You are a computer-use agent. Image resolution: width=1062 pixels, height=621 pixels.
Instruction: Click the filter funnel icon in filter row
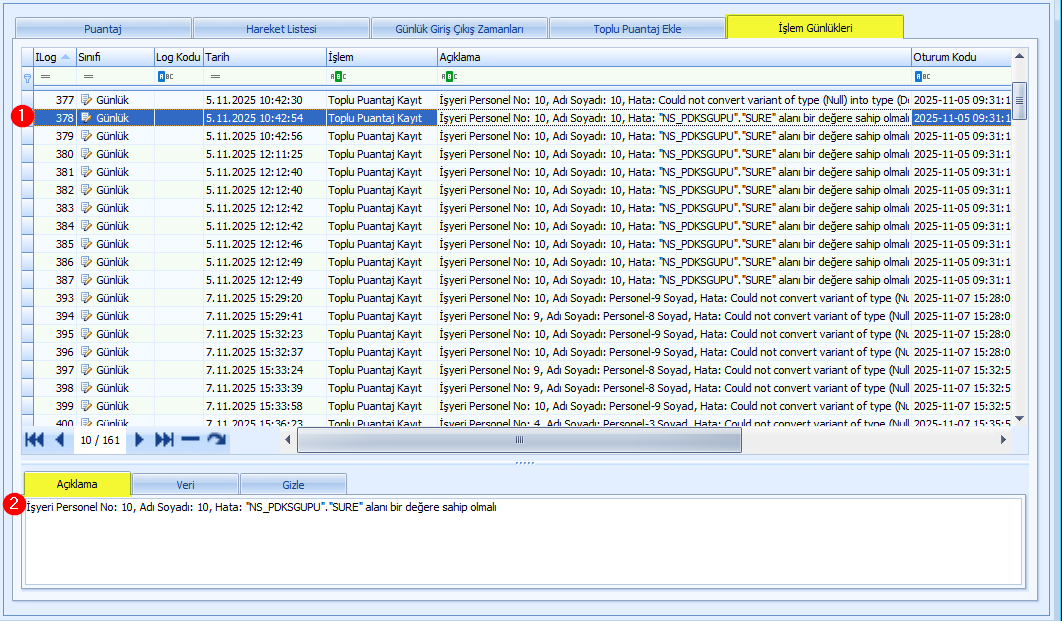(x=27, y=76)
